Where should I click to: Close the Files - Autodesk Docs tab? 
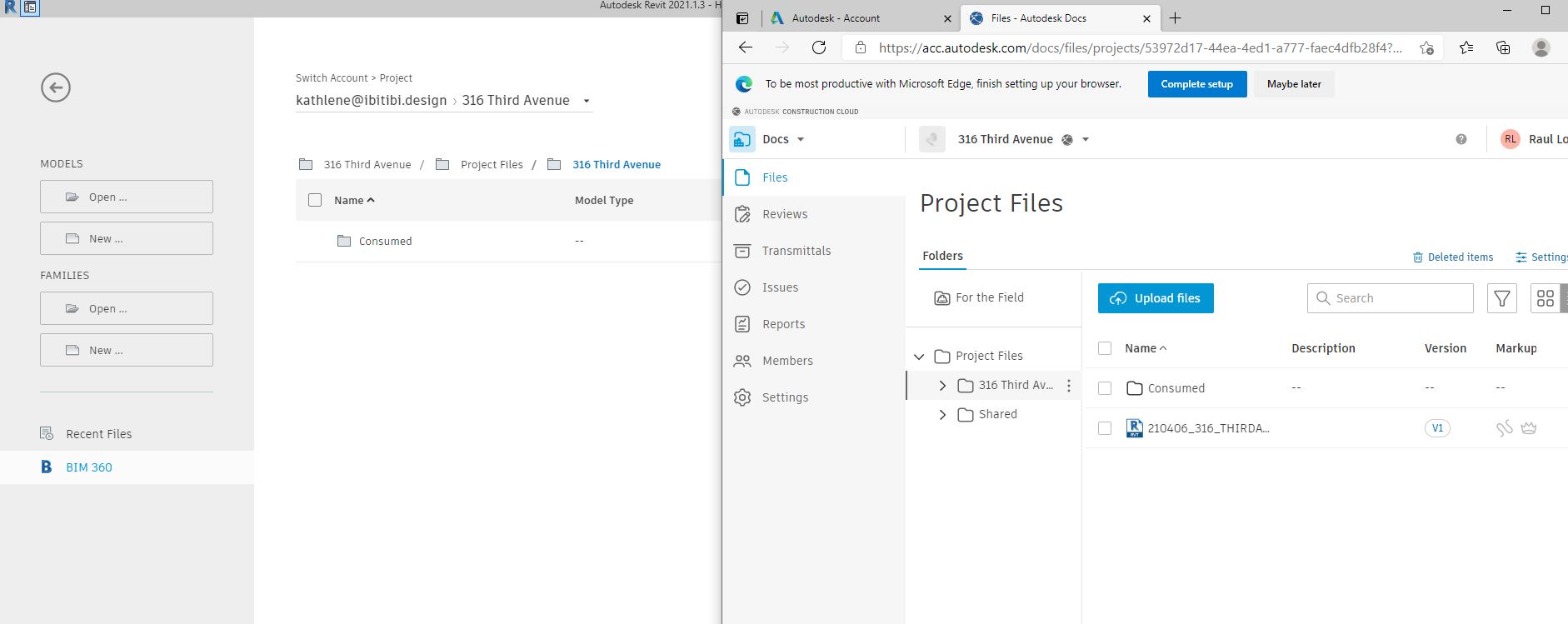pos(1146,18)
